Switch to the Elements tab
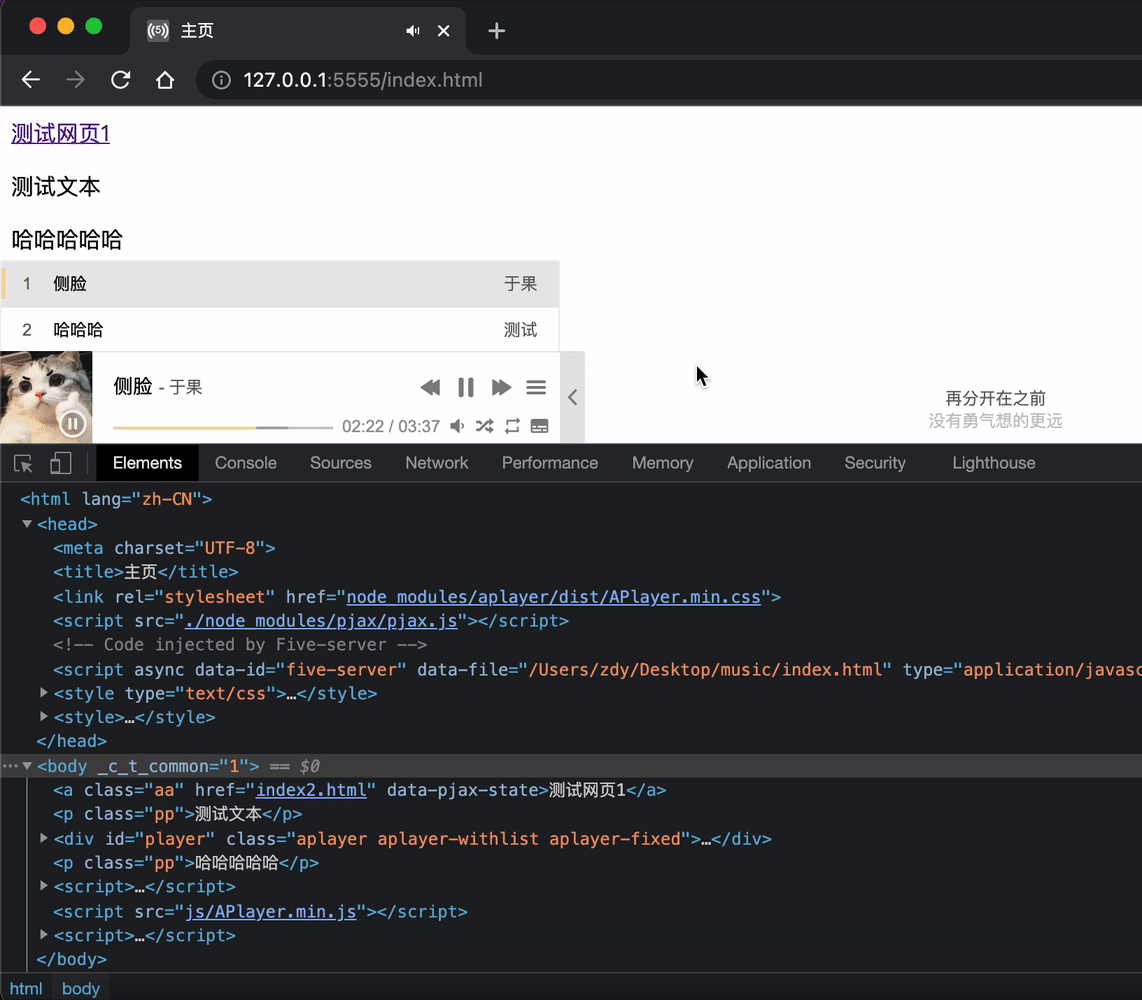Image resolution: width=1142 pixels, height=1000 pixels. click(x=147, y=463)
